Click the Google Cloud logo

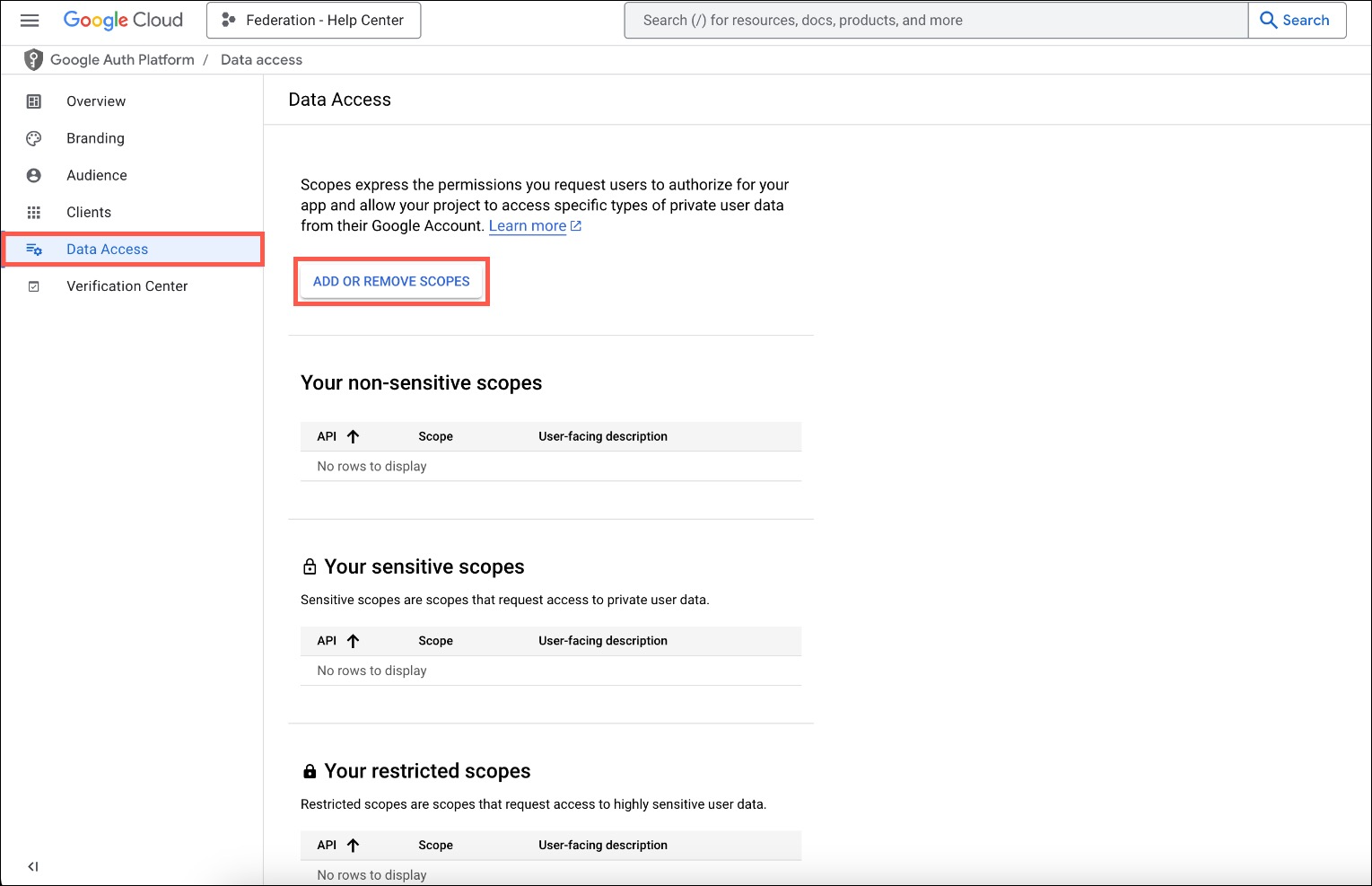(123, 20)
